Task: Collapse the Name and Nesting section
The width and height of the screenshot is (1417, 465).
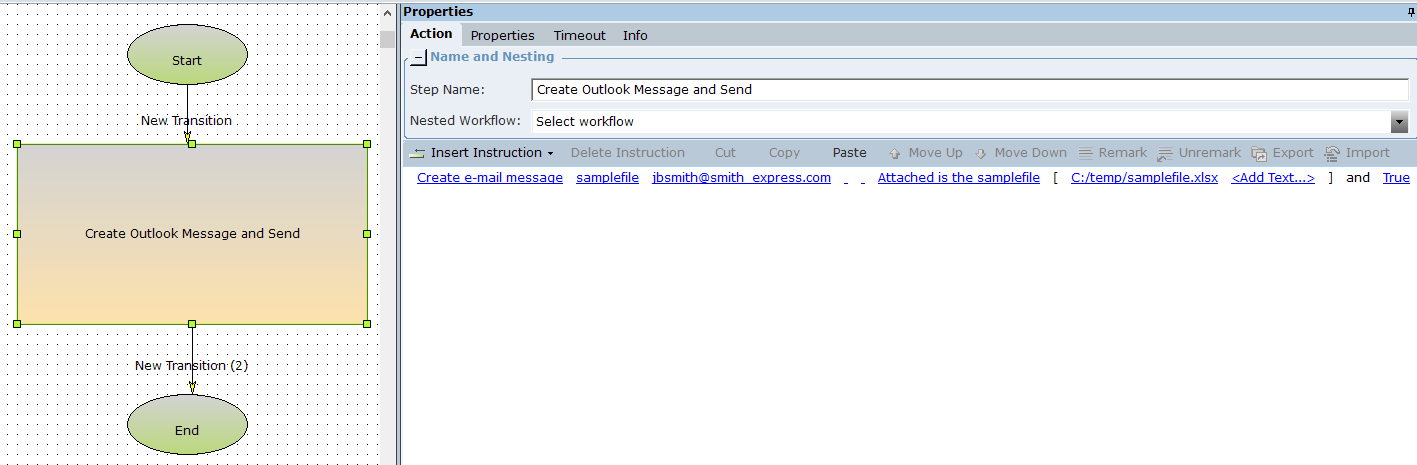Action: pos(418,58)
